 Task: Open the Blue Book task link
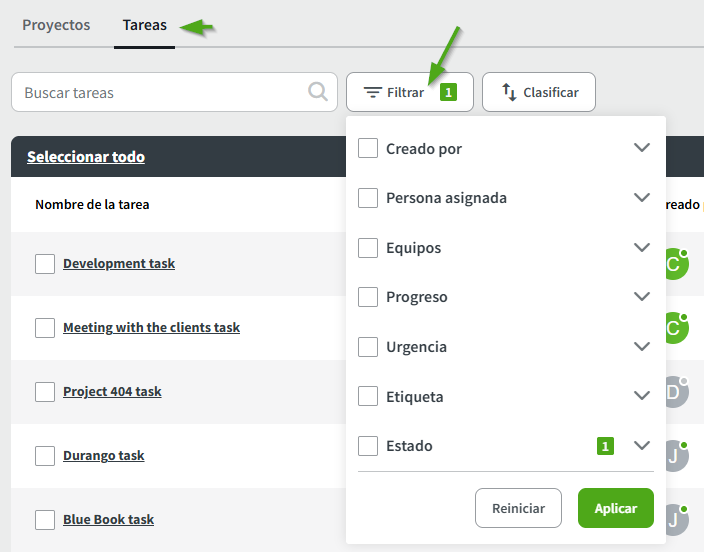click(x=108, y=520)
